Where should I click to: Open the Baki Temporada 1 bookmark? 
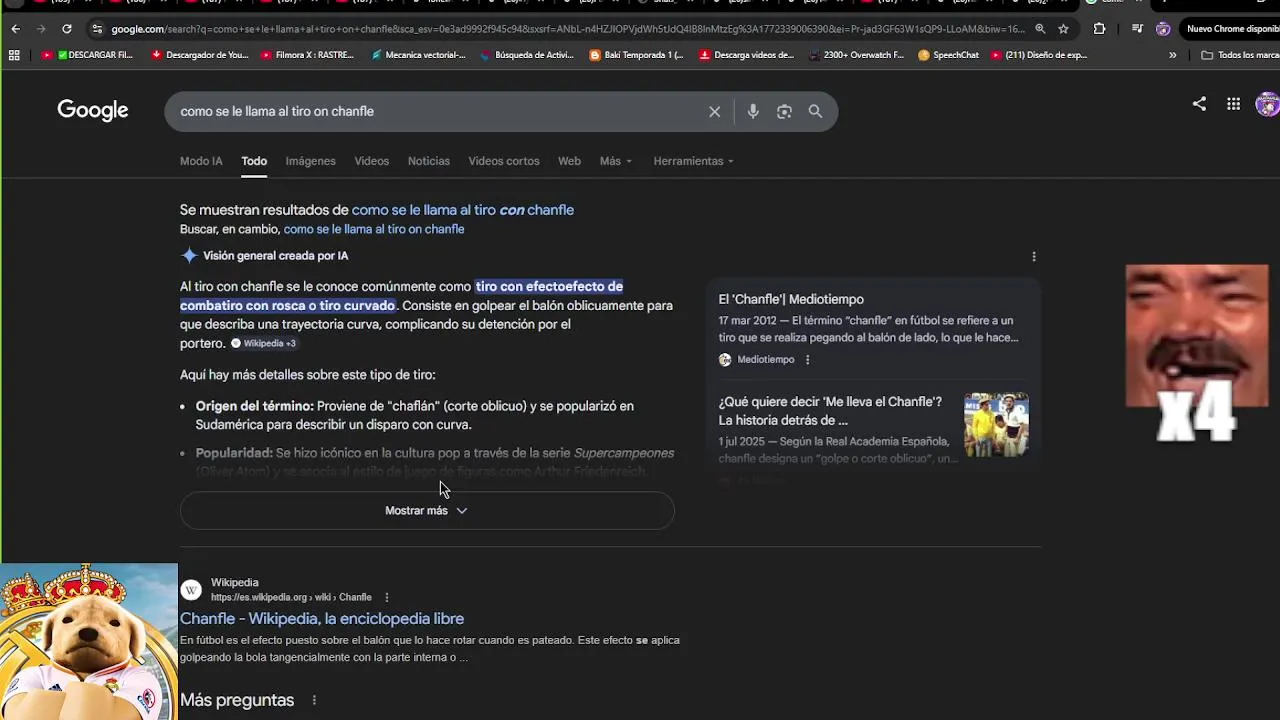click(636, 55)
